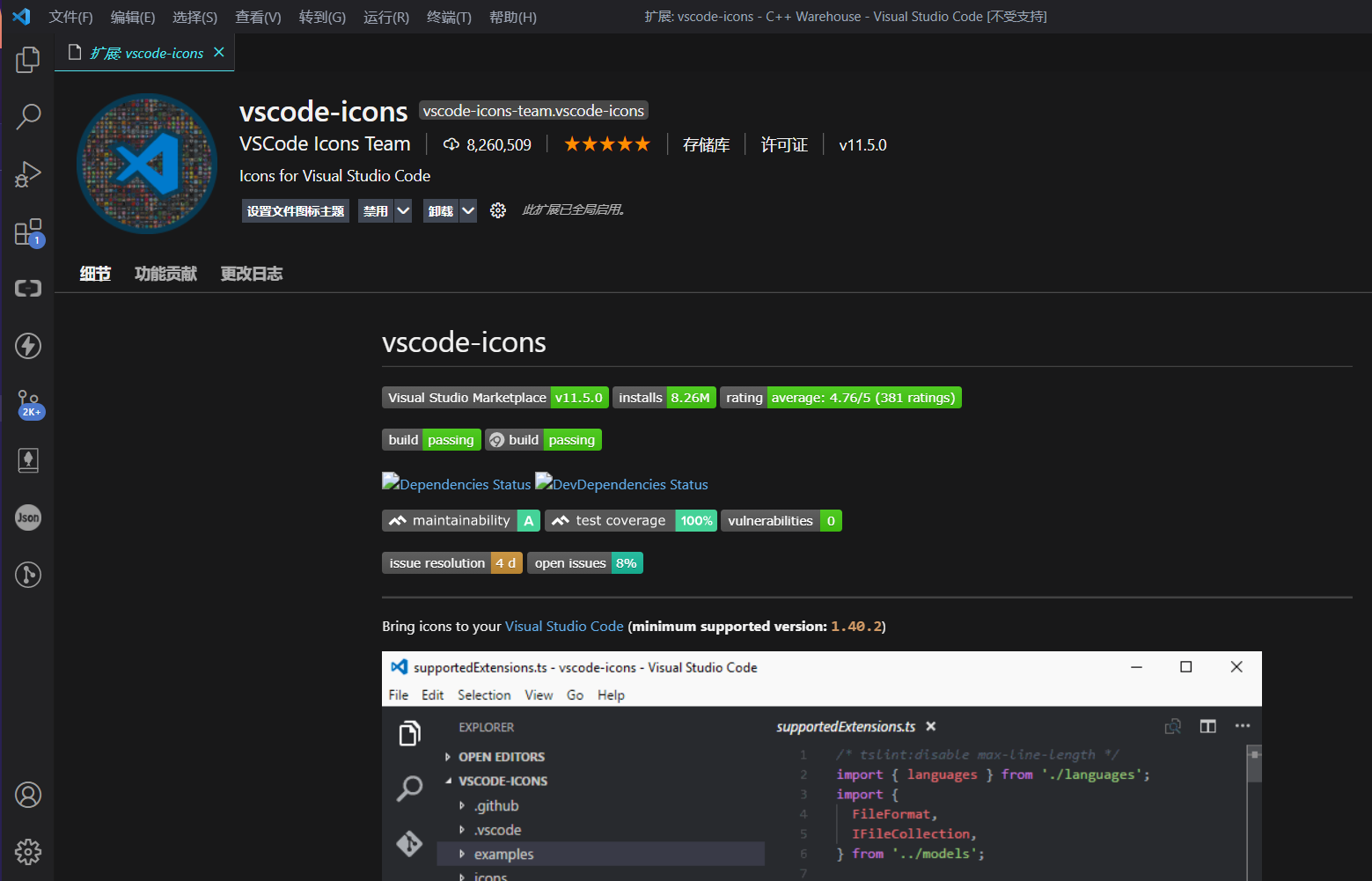Viewport: 1372px width, 881px height.
Task: Click the Dependencies Status link
Action: pos(457,483)
